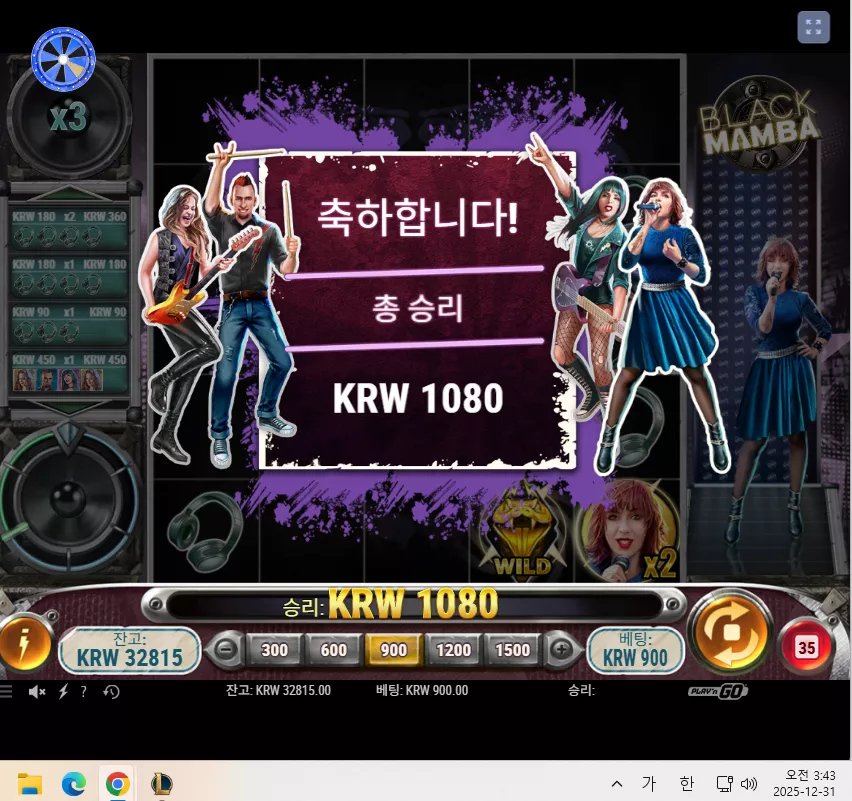Click the KRW 180 x1 KRW 180 win row
Image resolution: width=852 pixels, height=801 pixels.
tap(69, 276)
